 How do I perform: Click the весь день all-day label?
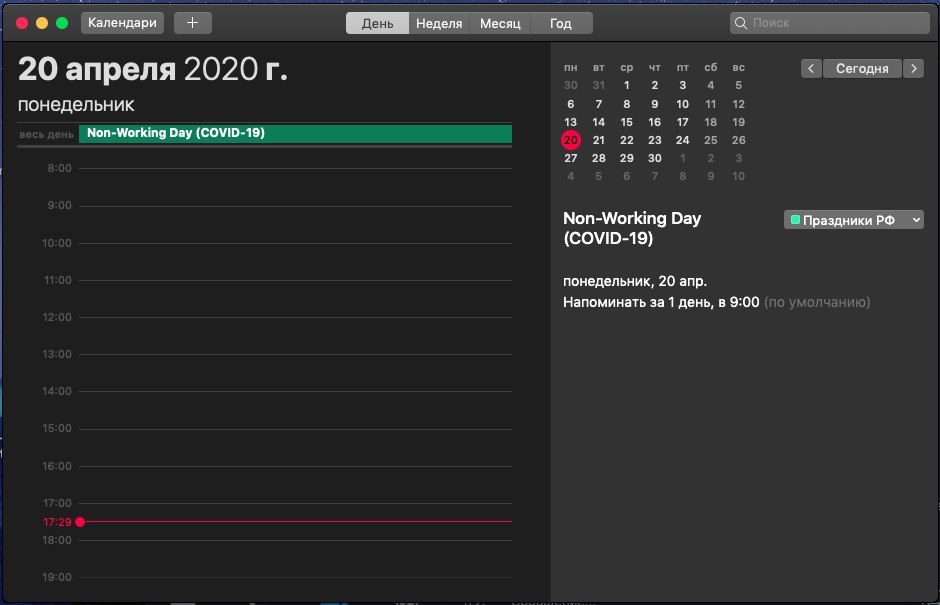click(46, 134)
